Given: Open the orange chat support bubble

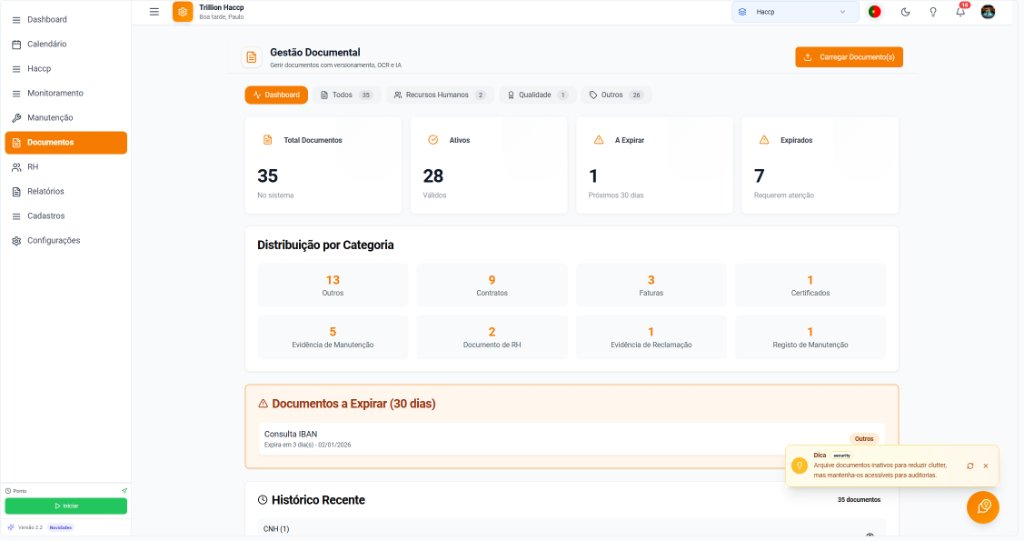Looking at the screenshot, I should tap(983, 507).
